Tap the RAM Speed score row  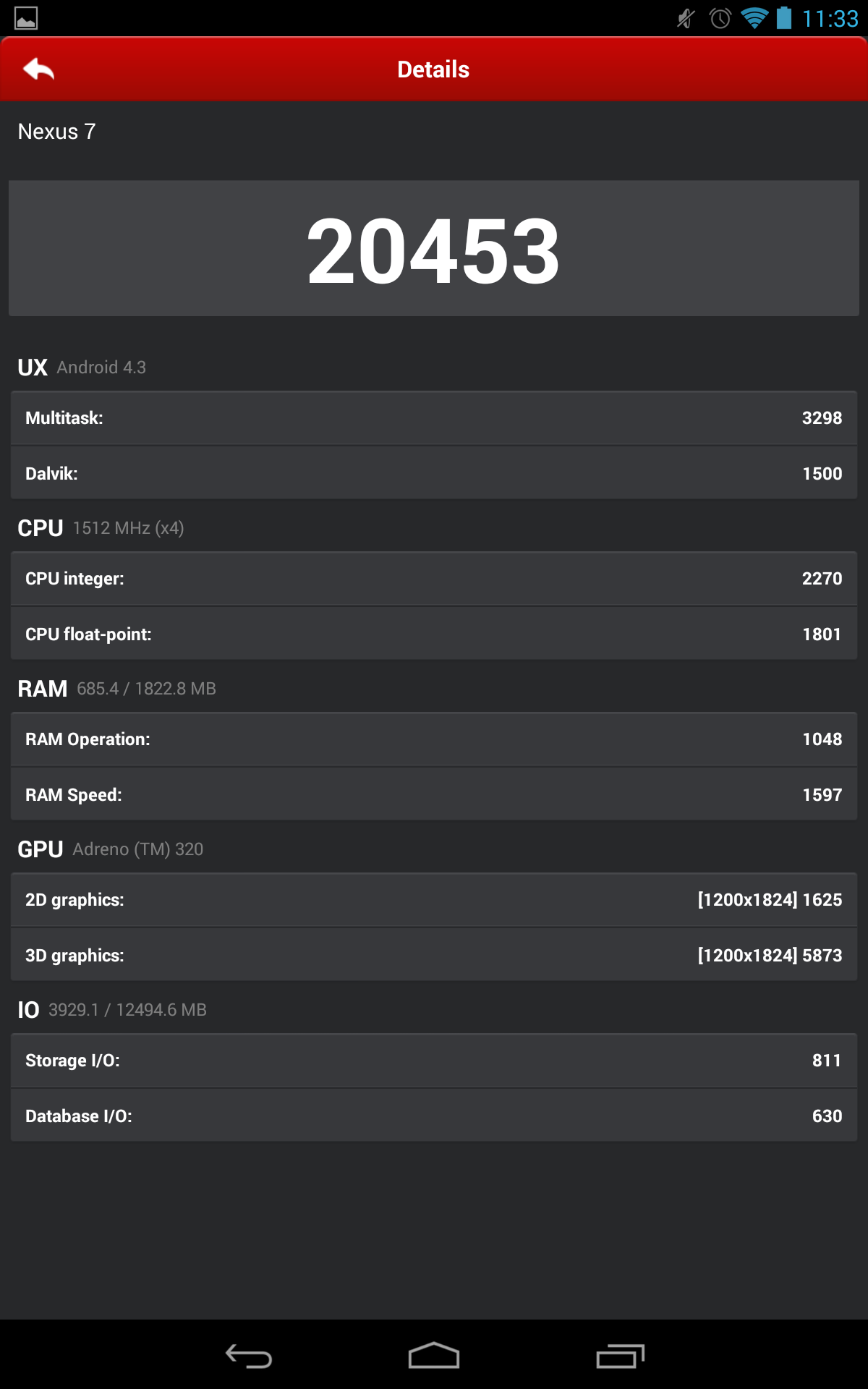(x=434, y=794)
